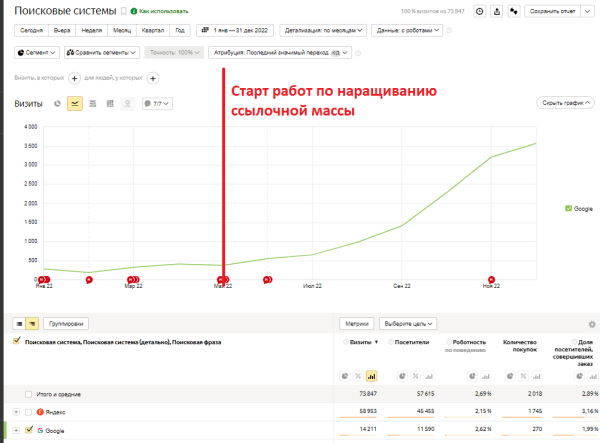Screen dimensions: 600x443
Task: Expand the Сегмент dropdown
Action: tap(38, 52)
